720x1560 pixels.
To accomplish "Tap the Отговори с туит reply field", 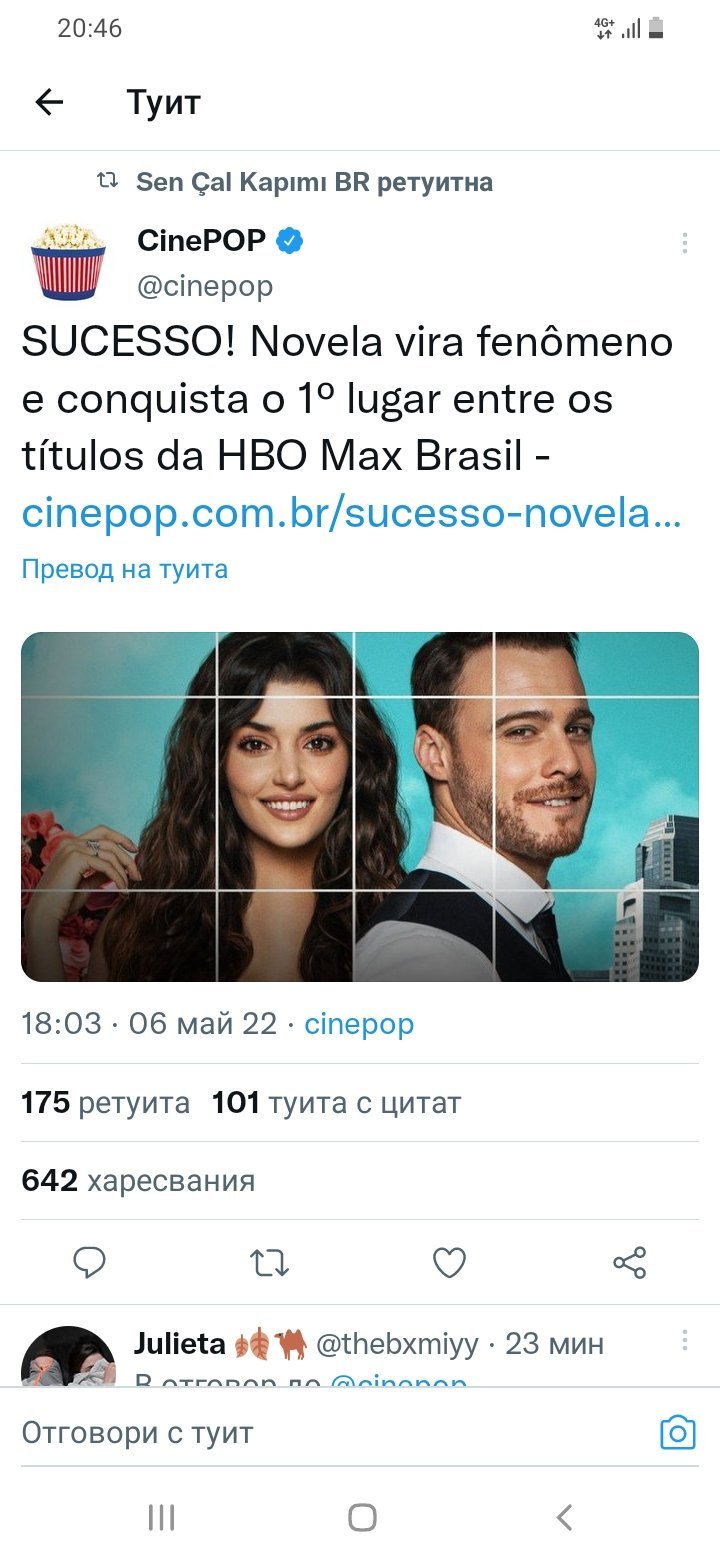I will [330, 1433].
